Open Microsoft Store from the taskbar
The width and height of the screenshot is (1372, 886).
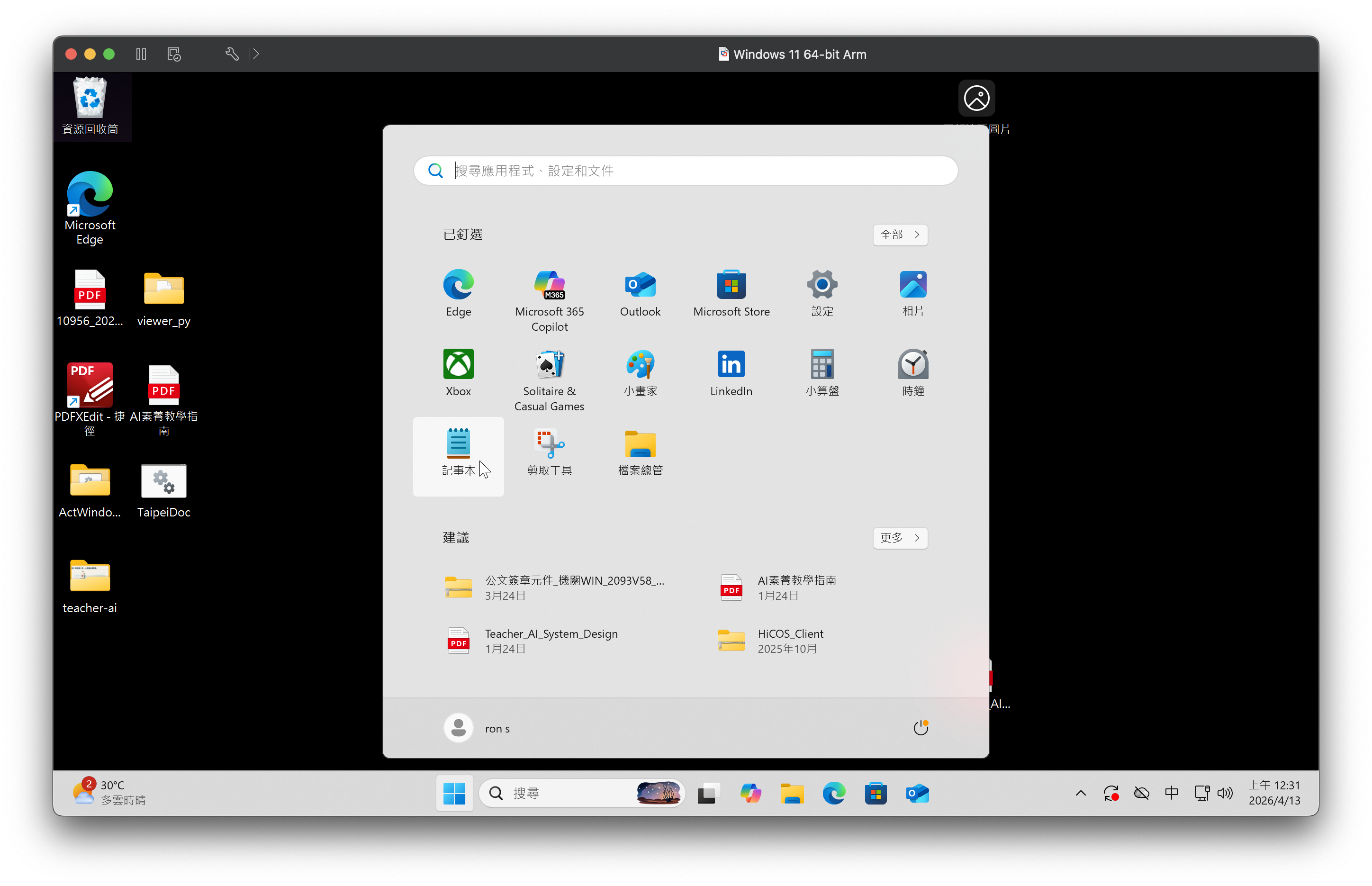(x=875, y=793)
